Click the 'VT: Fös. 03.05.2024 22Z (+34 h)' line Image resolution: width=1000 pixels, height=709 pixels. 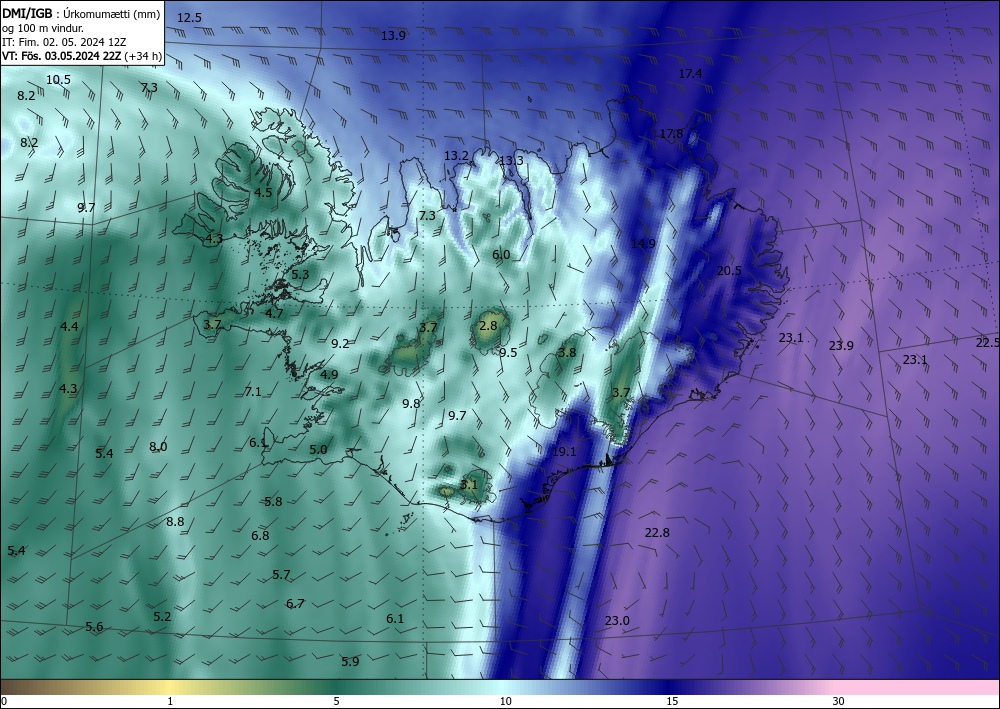(x=82, y=56)
